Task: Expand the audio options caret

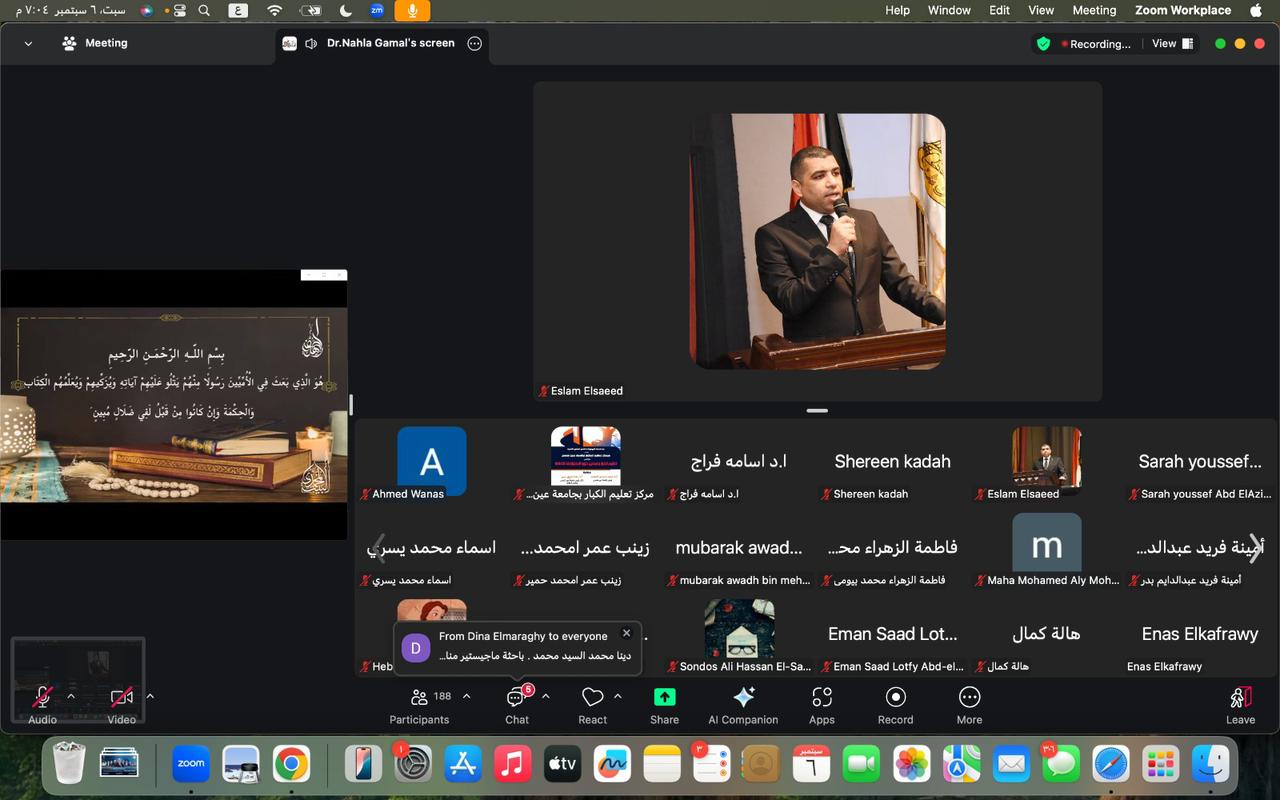Action: click(x=70, y=696)
